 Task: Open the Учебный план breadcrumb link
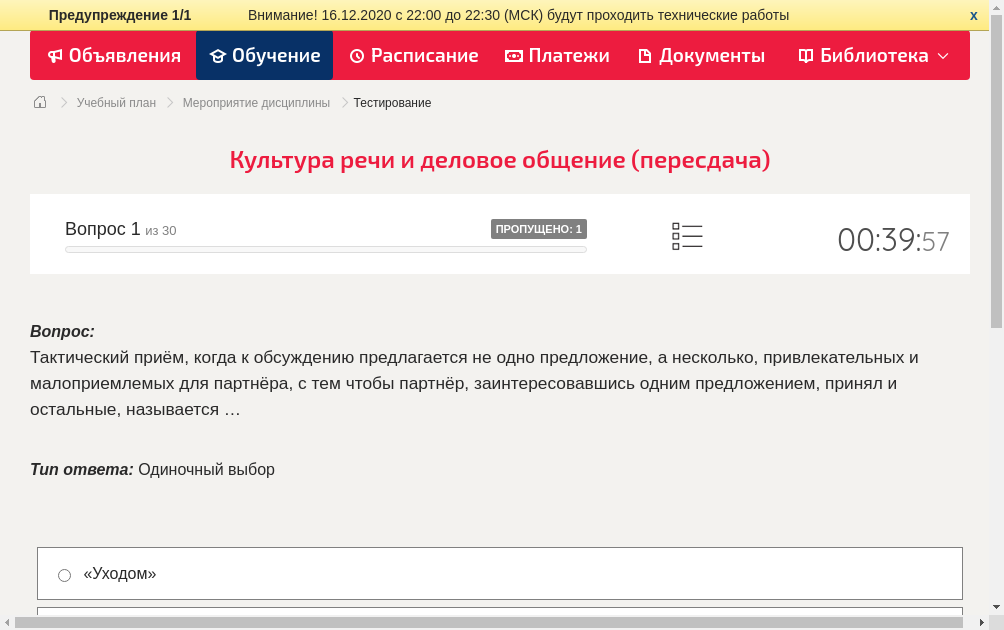click(116, 102)
